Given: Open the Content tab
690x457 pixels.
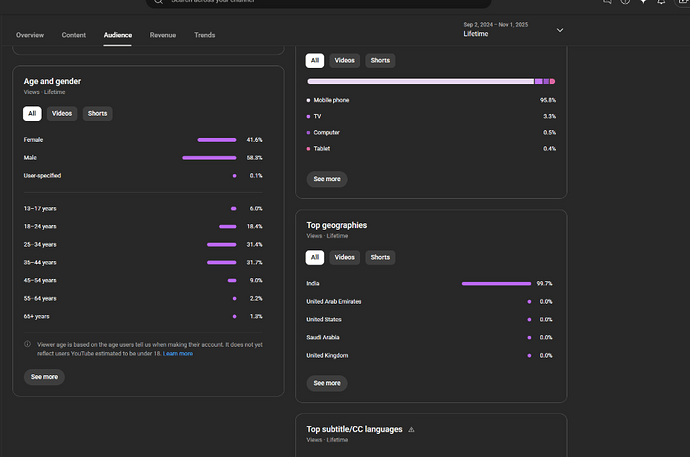Looking at the screenshot, I should (74, 35).
